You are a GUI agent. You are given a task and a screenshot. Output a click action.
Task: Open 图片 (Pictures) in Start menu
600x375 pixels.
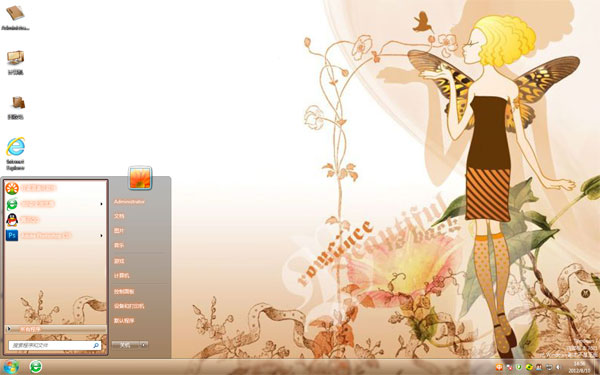pos(119,231)
